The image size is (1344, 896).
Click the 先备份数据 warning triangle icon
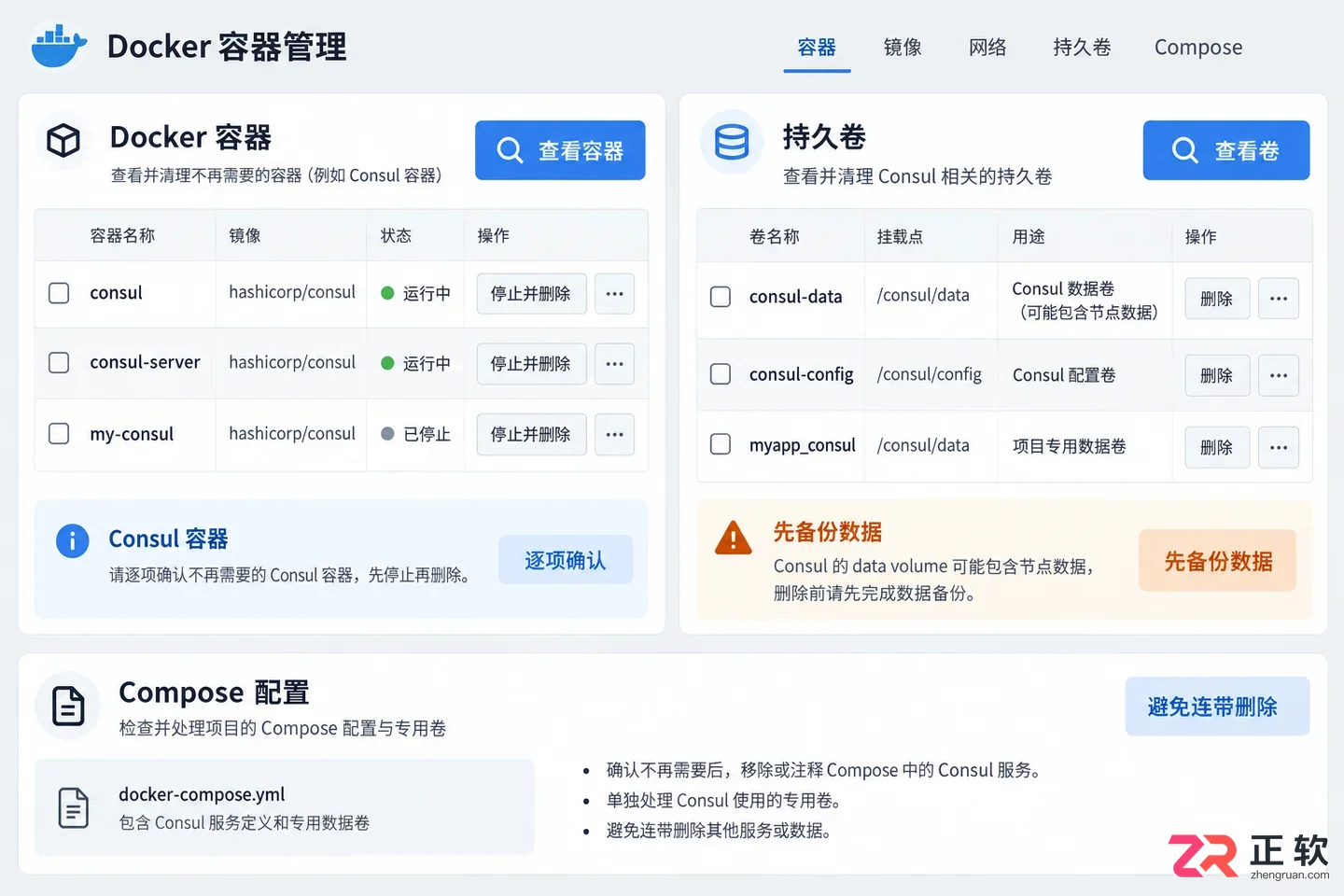(x=734, y=539)
